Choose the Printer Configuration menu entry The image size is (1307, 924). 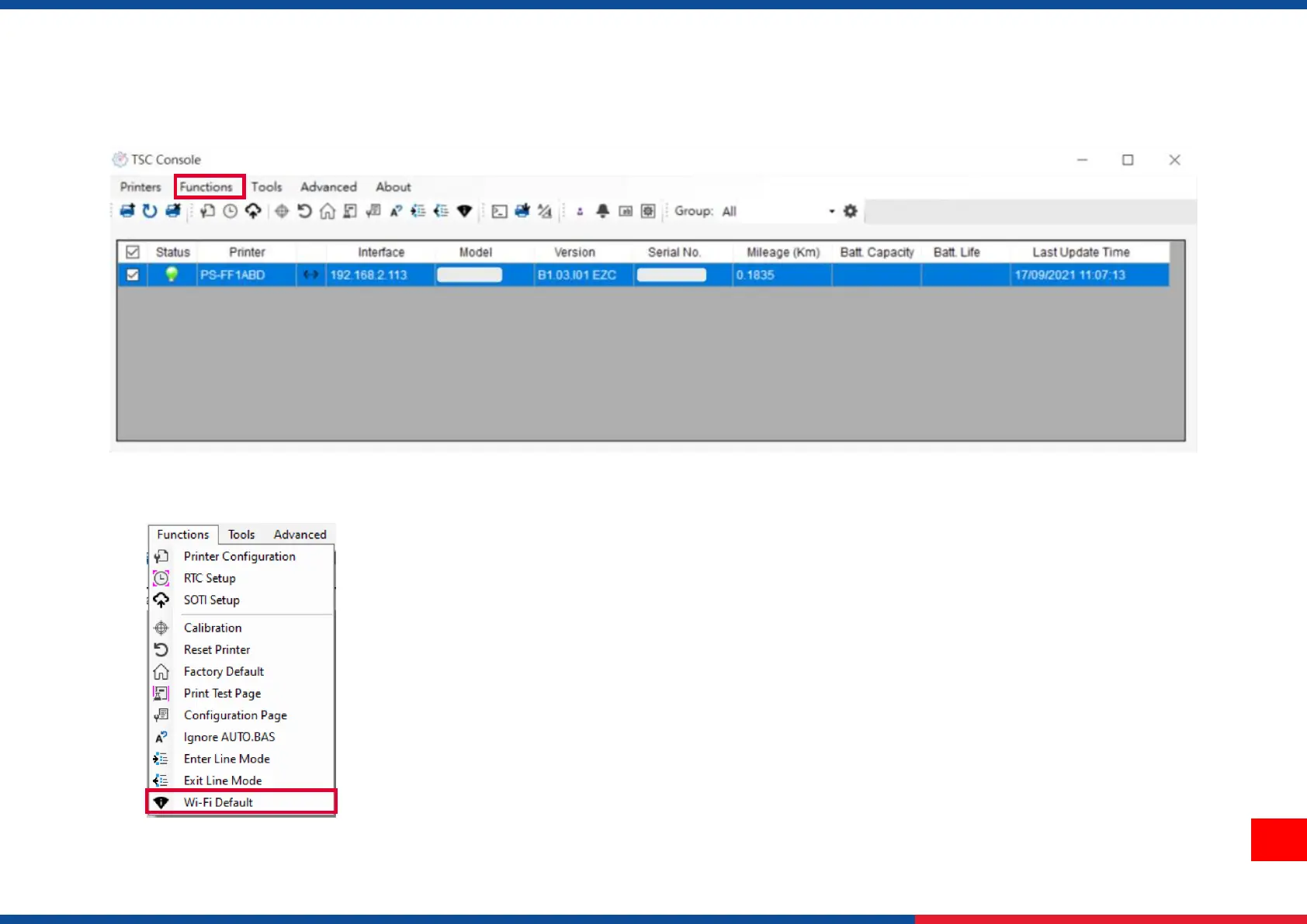241,556
